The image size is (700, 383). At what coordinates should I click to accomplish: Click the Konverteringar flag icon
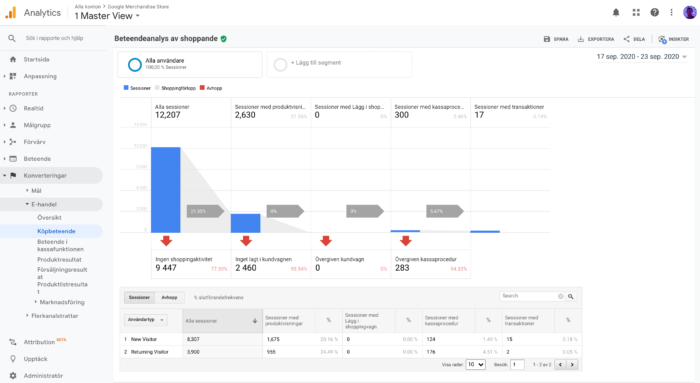pos(13,175)
